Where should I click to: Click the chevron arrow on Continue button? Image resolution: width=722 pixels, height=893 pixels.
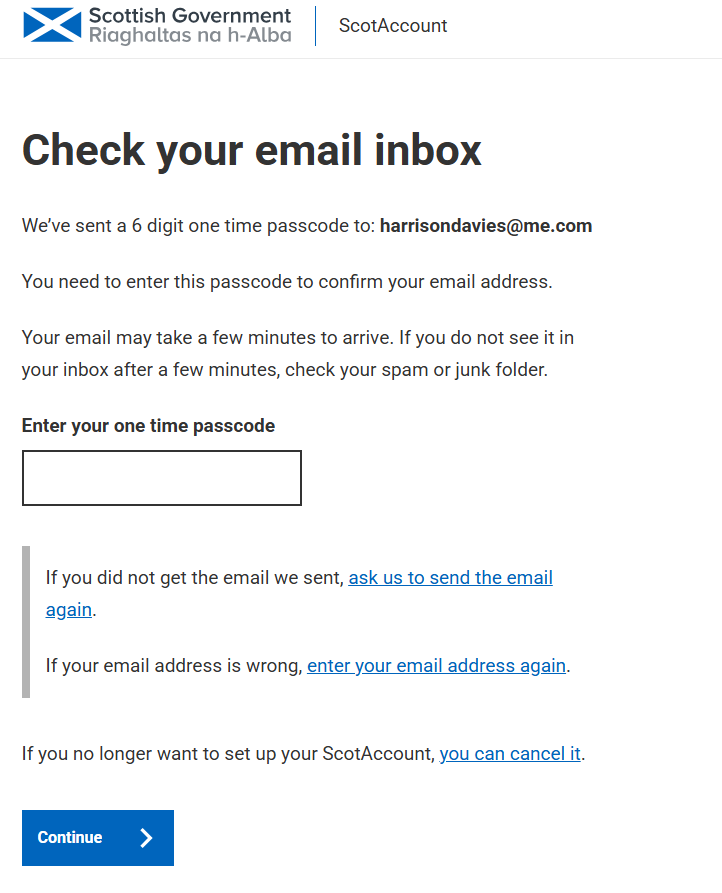[146, 838]
